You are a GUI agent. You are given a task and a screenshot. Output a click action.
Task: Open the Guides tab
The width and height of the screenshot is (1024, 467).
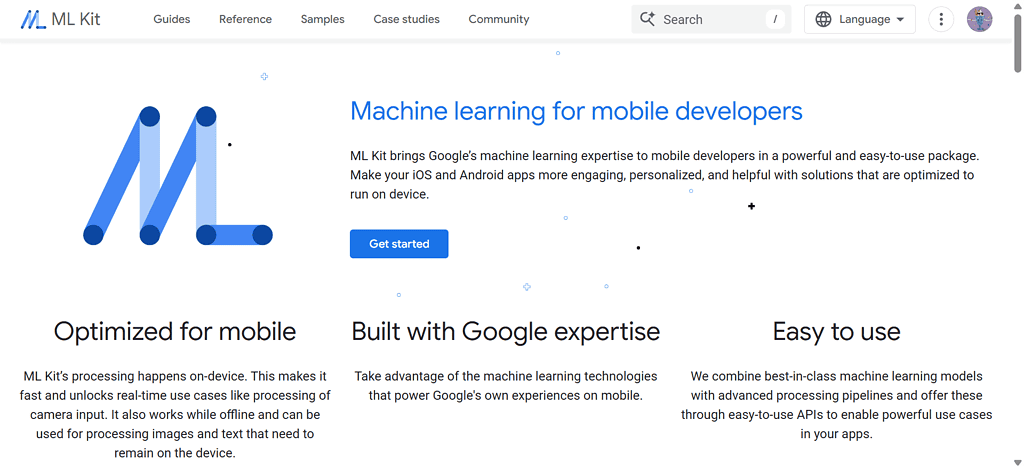[172, 20]
